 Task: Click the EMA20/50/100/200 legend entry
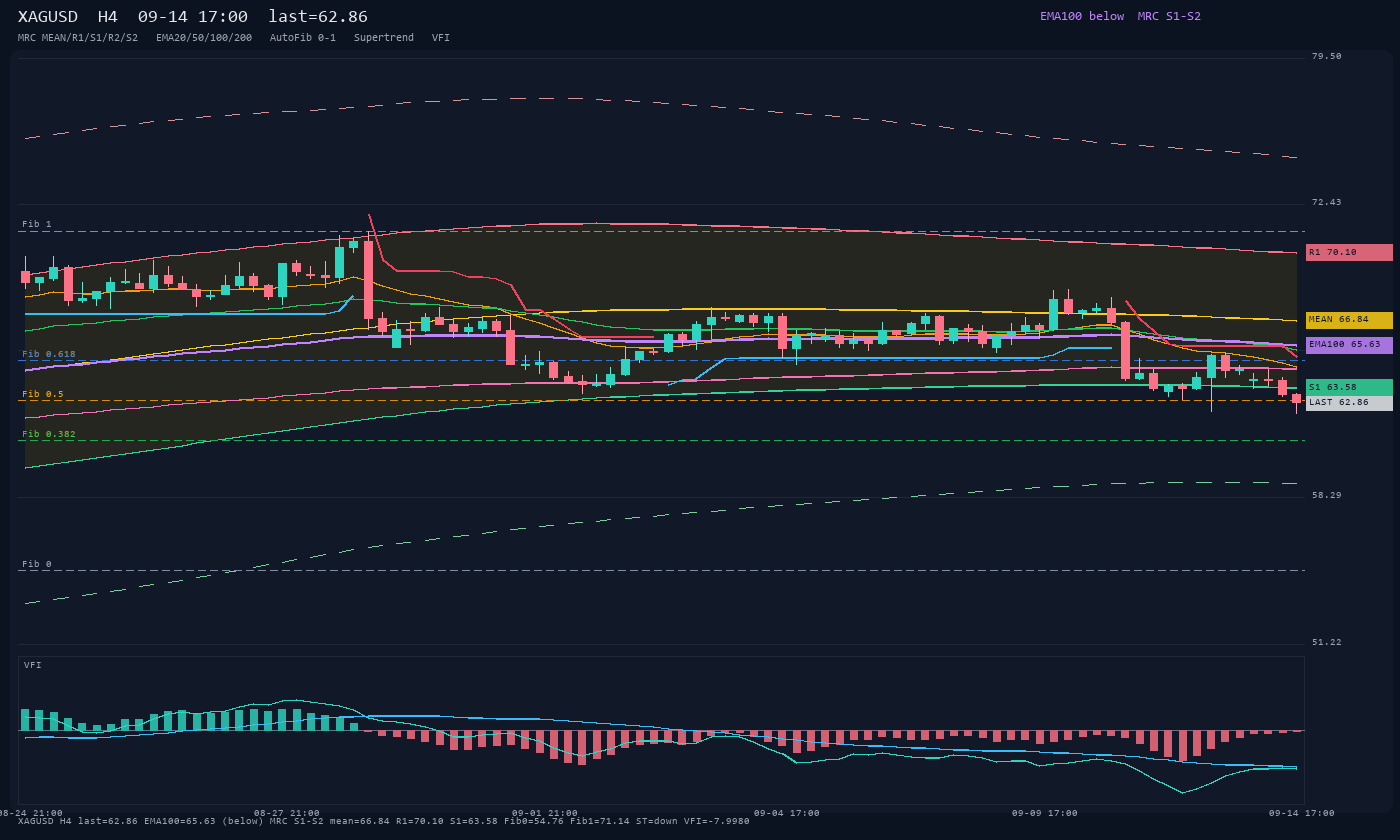pyautogui.click(x=204, y=38)
